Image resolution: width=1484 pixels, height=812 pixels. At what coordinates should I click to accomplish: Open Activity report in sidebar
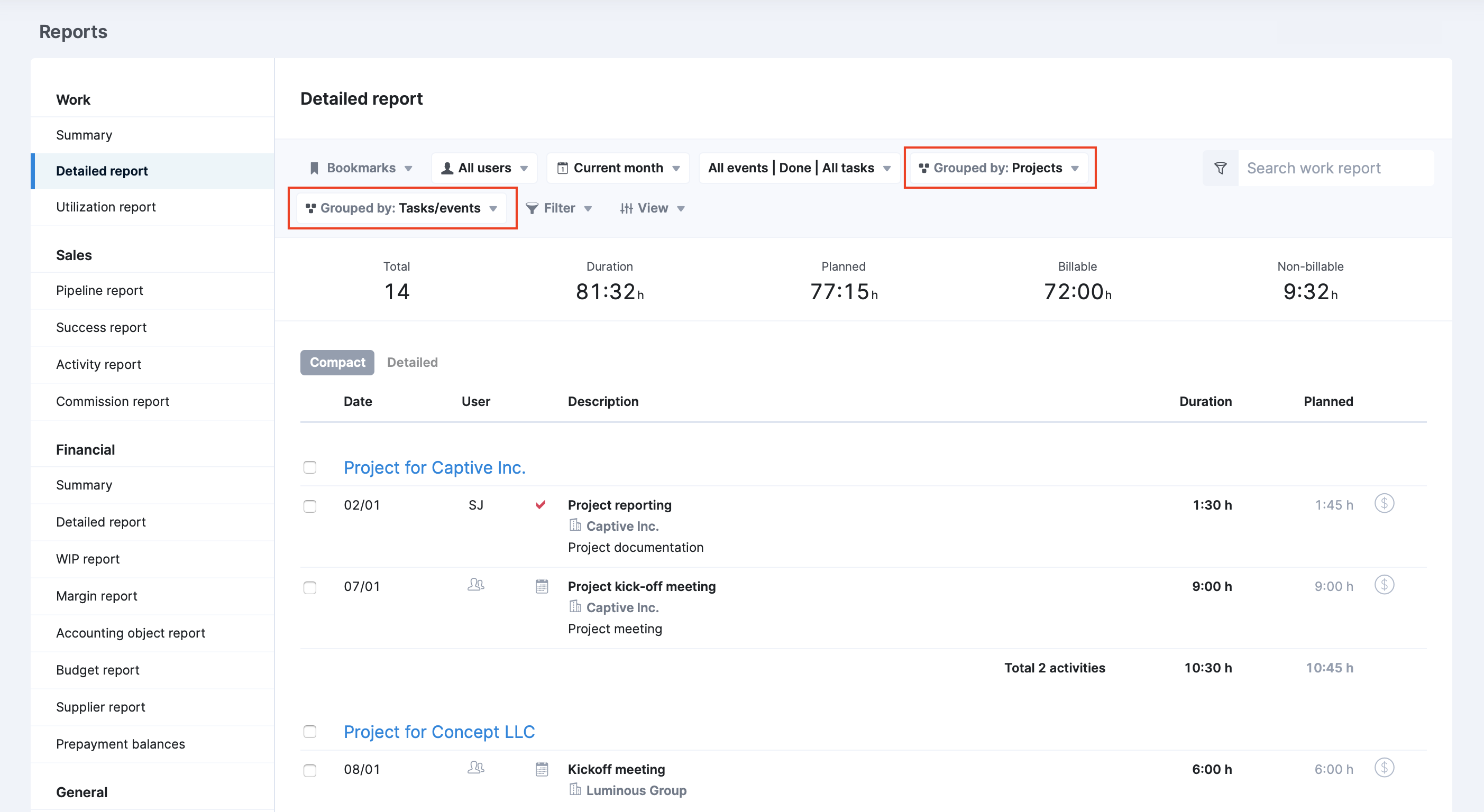point(153,365)
